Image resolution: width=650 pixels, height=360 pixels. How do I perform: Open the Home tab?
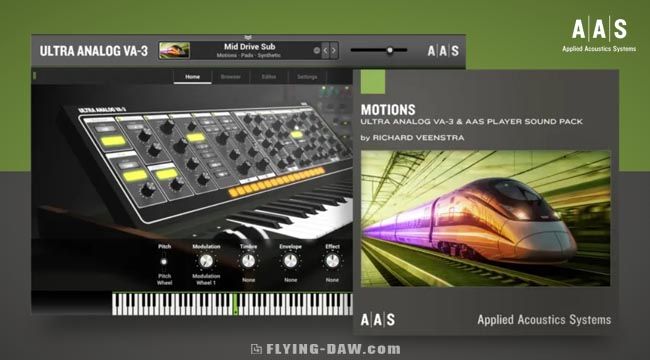[192, 77]
